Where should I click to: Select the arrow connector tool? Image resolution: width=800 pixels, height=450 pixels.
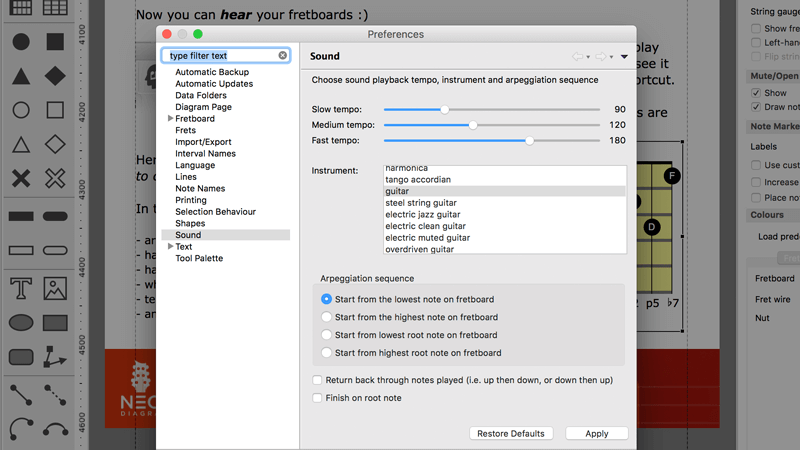(x=55, y=357)
